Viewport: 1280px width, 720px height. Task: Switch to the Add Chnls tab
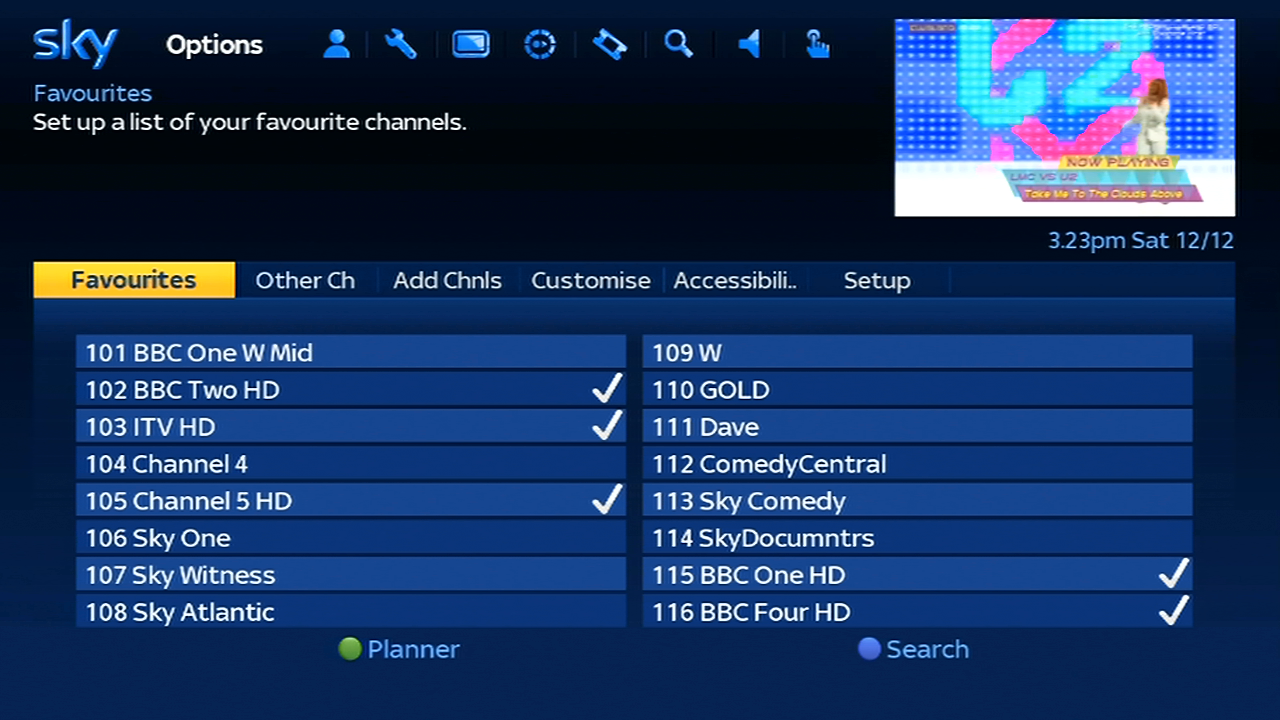point(447,280)
